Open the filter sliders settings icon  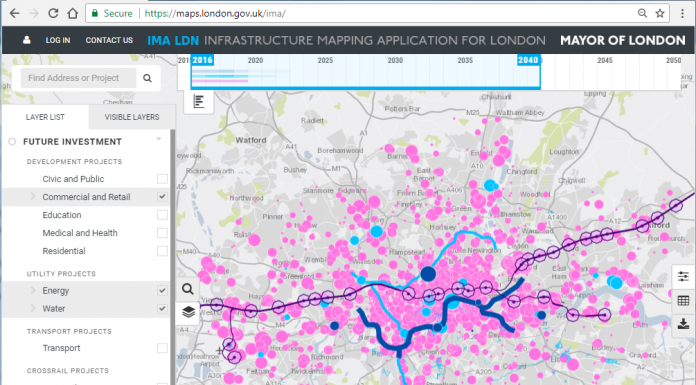pos(683,277)
